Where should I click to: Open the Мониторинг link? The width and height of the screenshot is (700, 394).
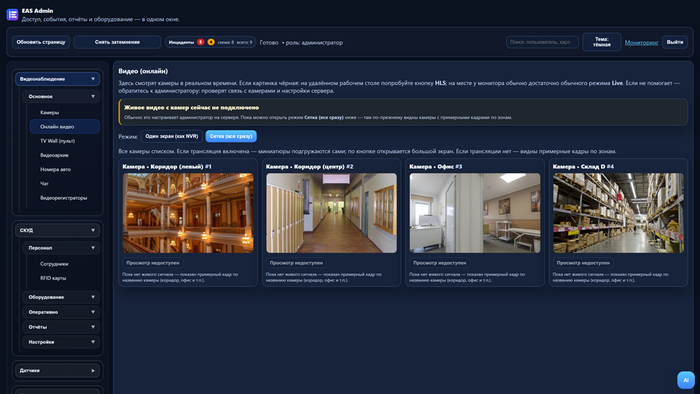642,42
